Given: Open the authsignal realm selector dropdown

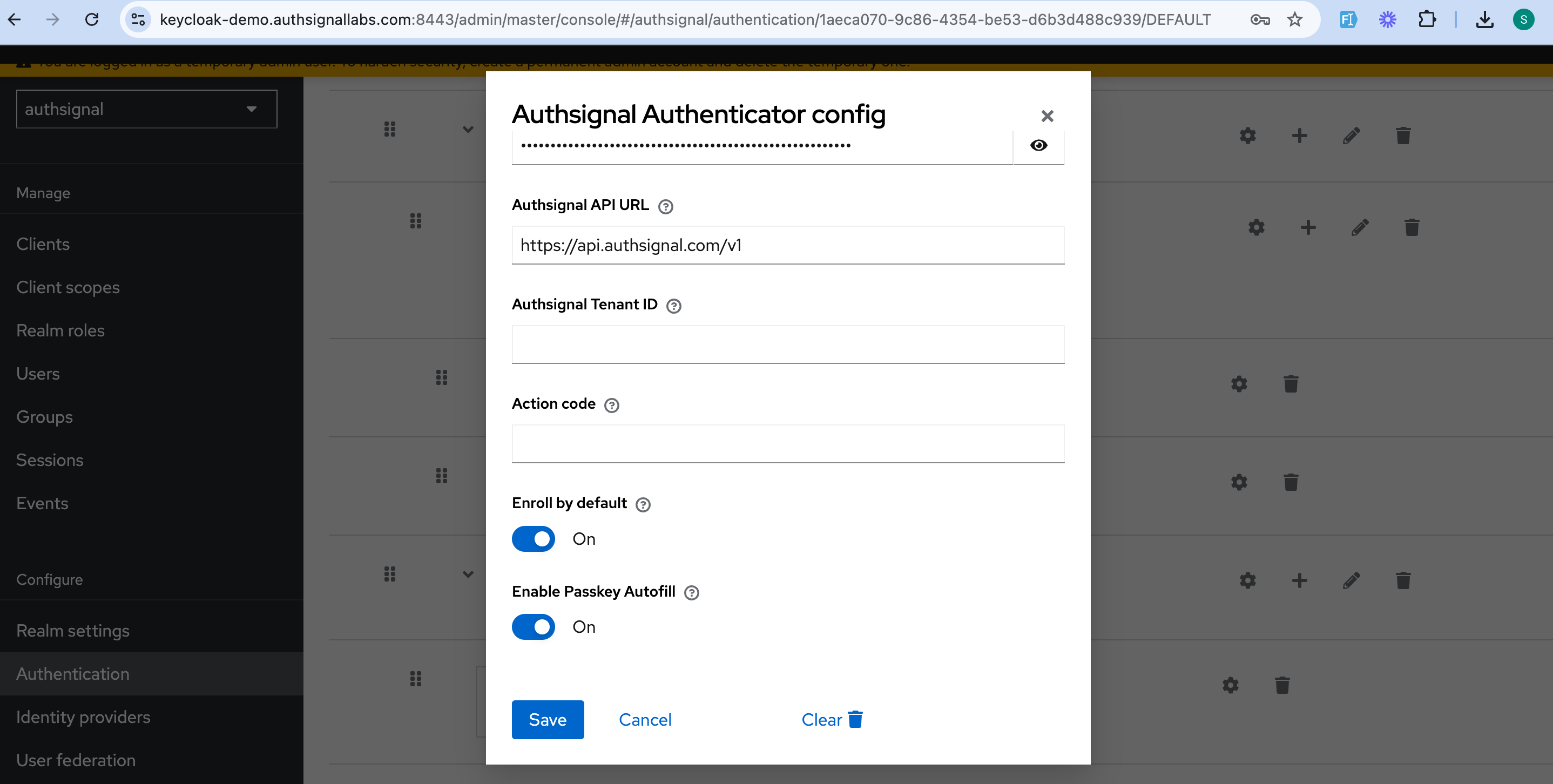Looking at the screenshot, I should (x=146, y=109).
